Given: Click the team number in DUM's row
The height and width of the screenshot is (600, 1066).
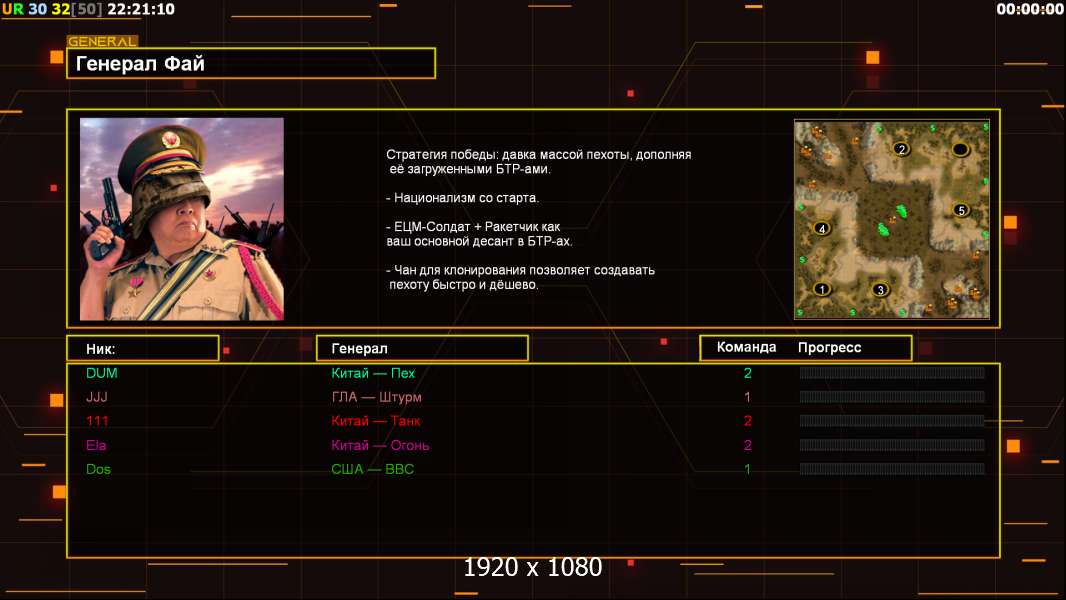Looking at the screenshot, I should coord(747,373).
